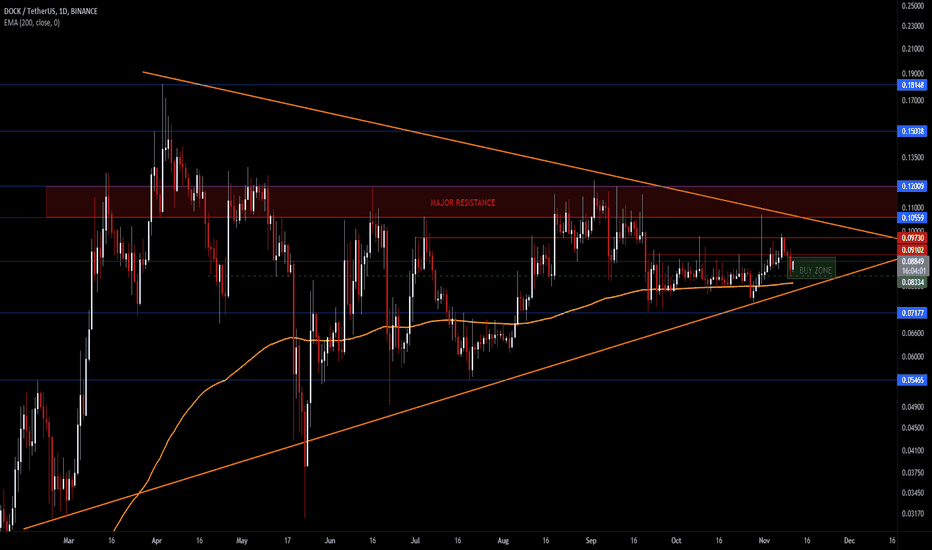Select the BUY ZONE box
The width and height of the screenshot is (932, 550).
coord(811,268)
